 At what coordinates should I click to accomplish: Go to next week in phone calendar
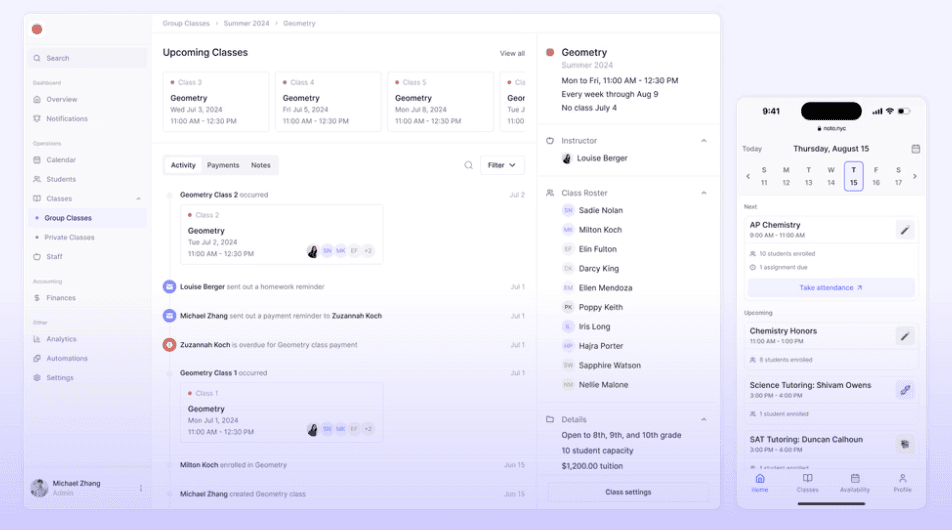pos(914,176)
